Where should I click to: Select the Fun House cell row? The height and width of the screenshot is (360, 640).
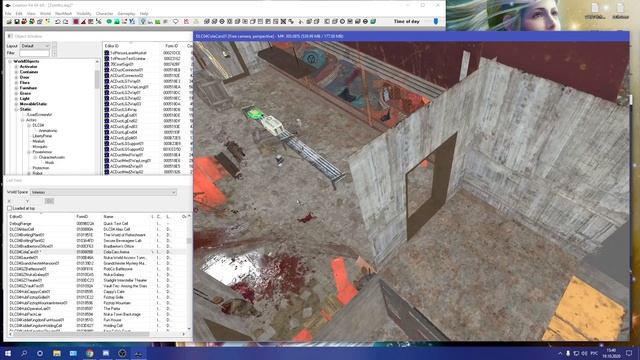pyautogui.click(x=97, y=320)
